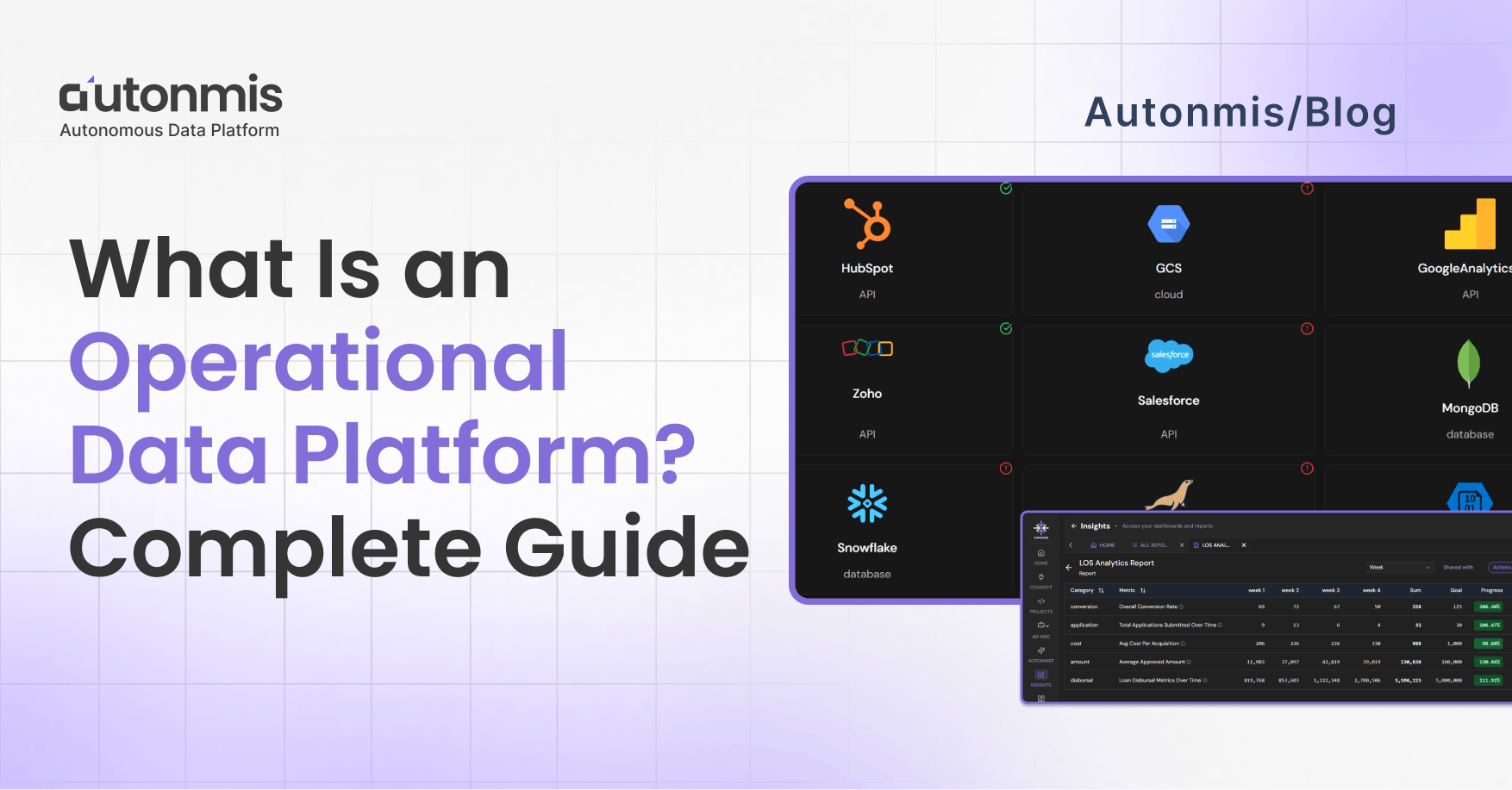Click the Shared with label
The width and height of the screenshot is (1512, 790).
1459,567
